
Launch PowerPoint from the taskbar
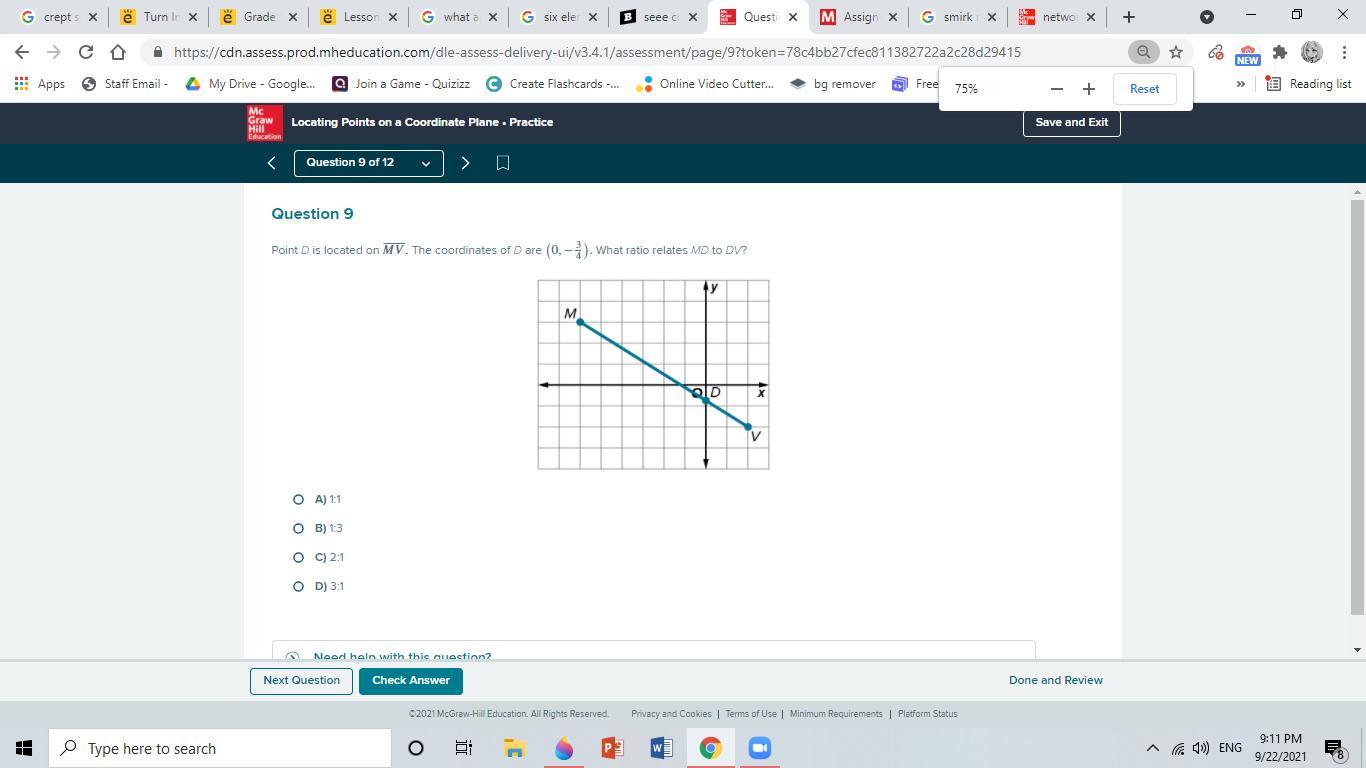pos(613,748)
